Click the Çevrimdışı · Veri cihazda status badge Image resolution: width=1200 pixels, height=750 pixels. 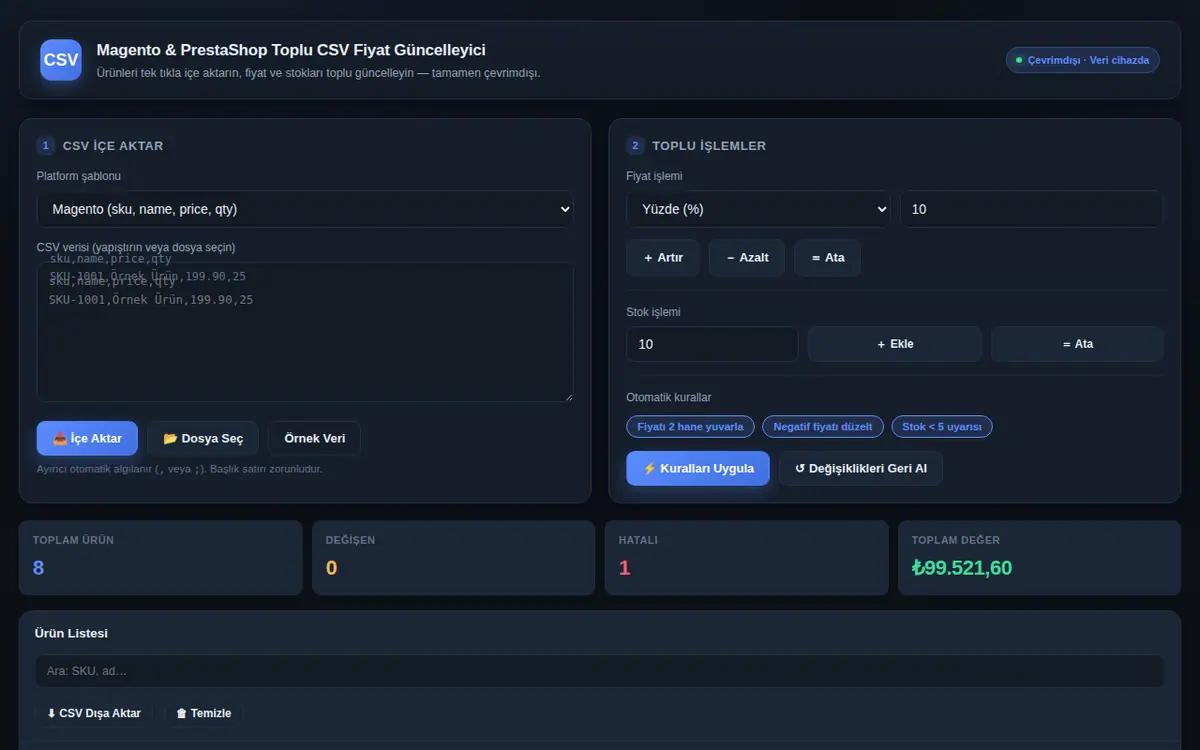1082,60
